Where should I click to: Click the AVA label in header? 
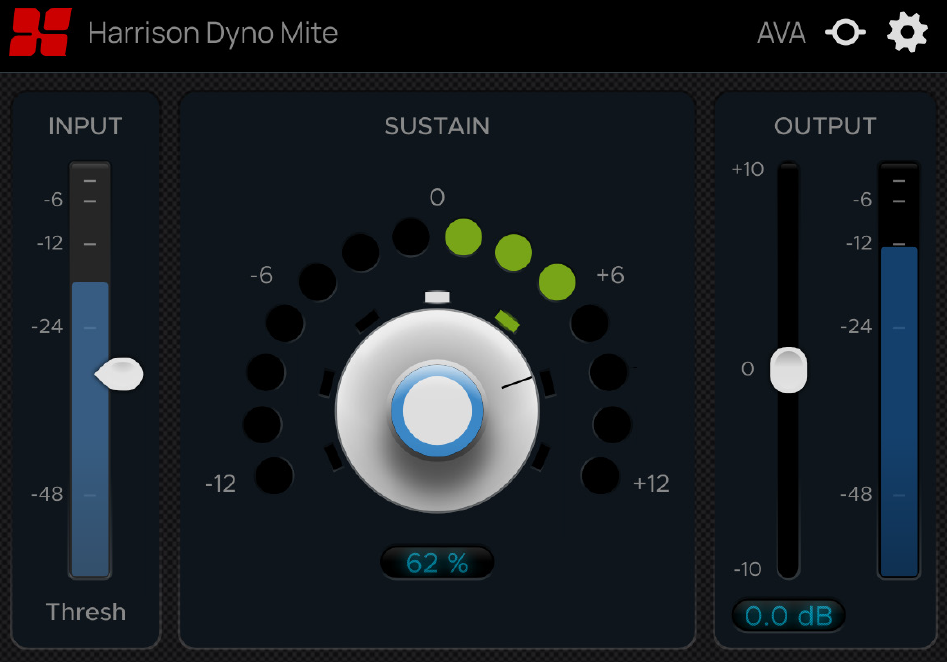pos(781,33)
